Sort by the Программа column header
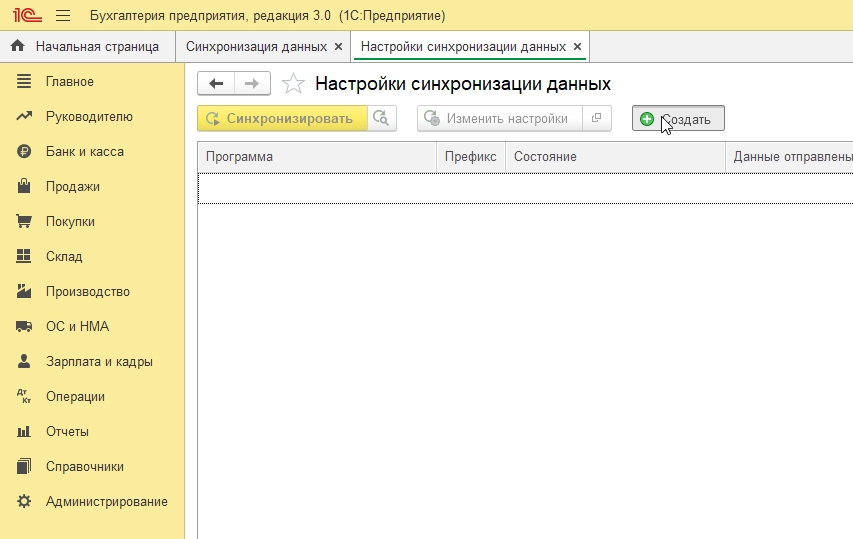Image resolution: width=853 pixels, height=539 pixels. 316,157
